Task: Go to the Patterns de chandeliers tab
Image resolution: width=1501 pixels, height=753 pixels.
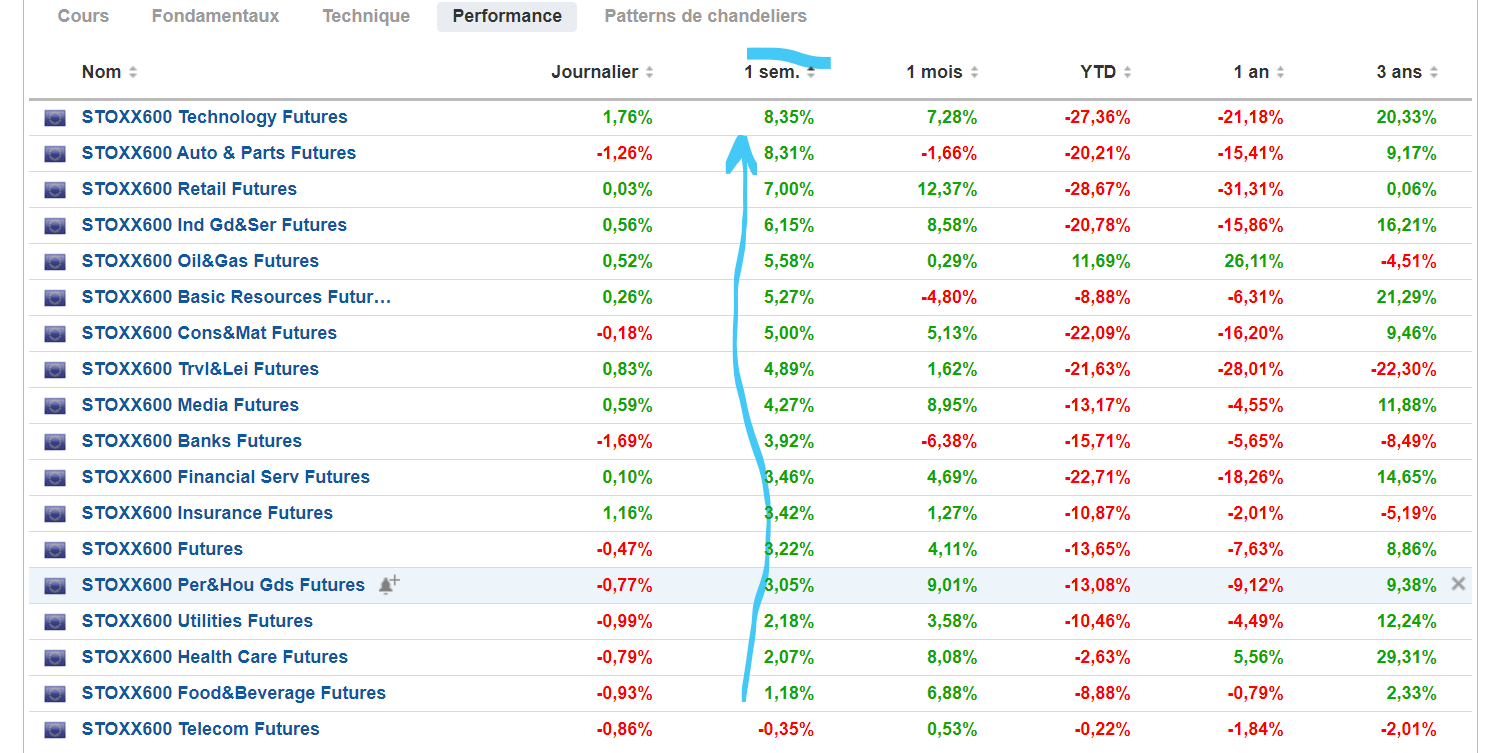Action: (x=705, y=16)
